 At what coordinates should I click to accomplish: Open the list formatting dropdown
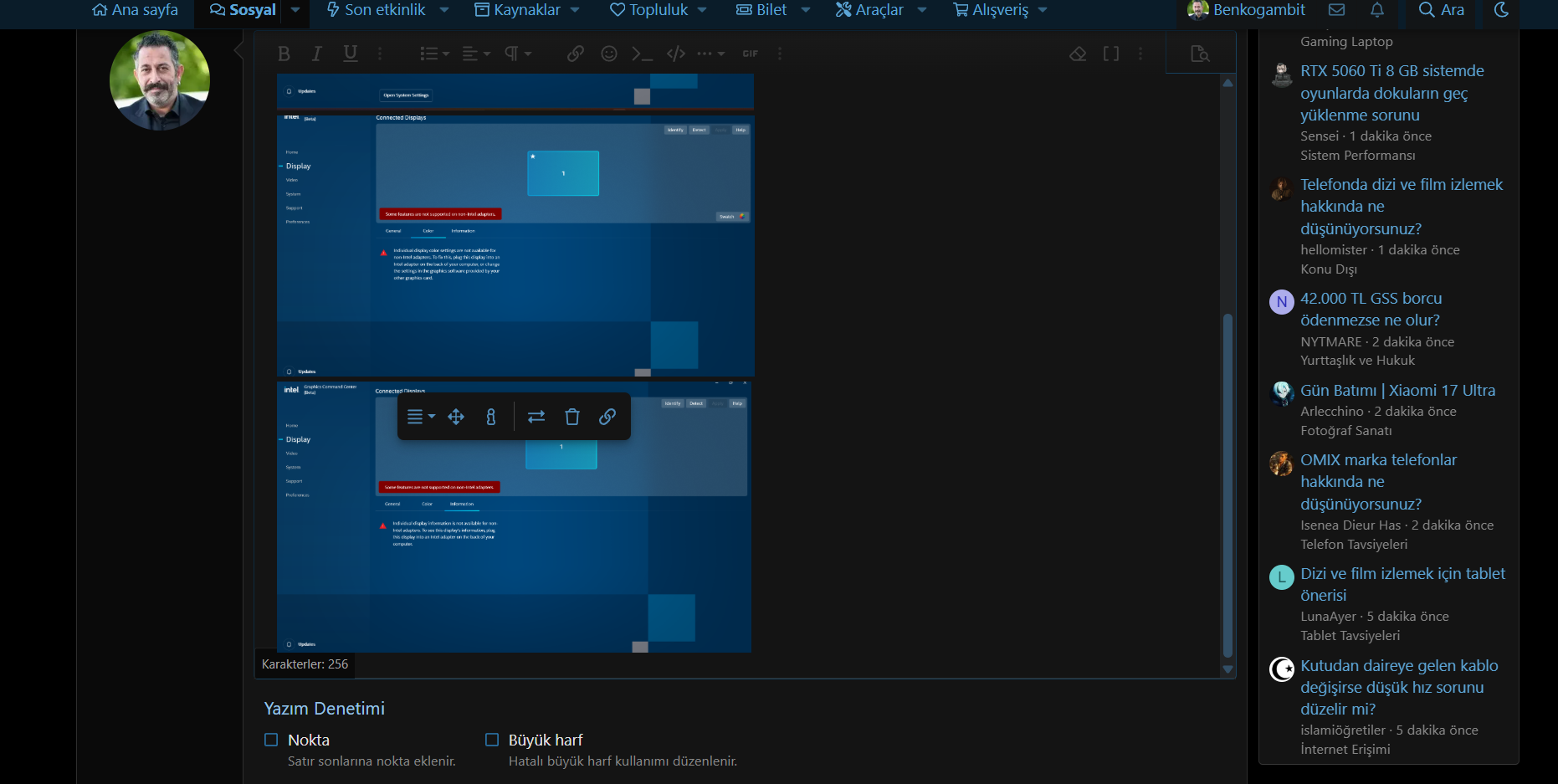[x=434, y=54]
